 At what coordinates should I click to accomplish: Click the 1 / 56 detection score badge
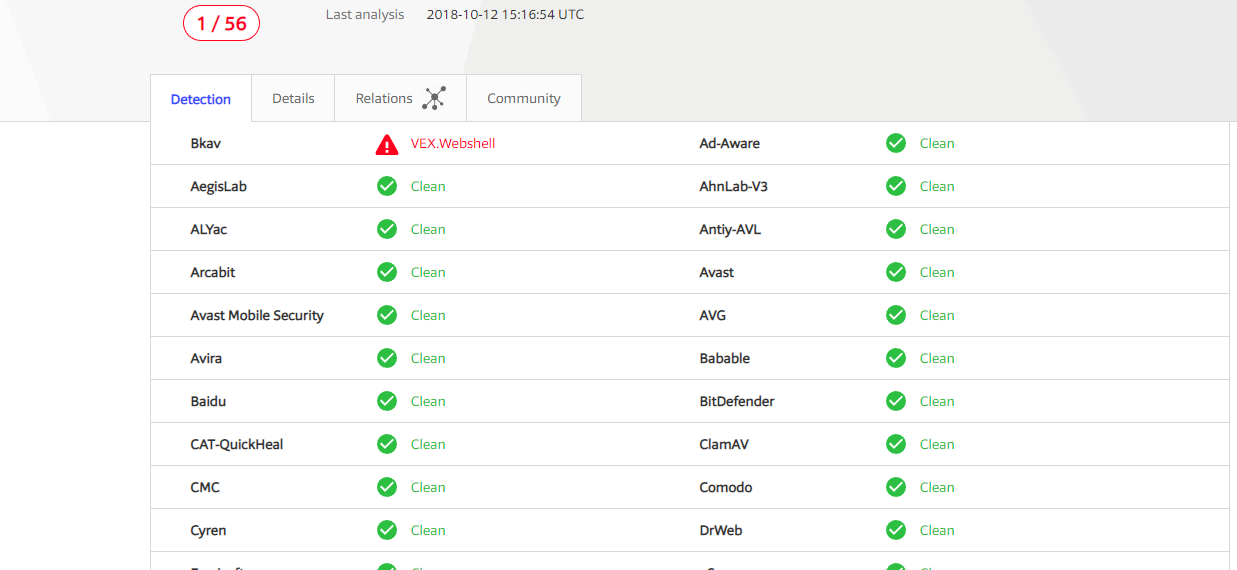[221, 23]
